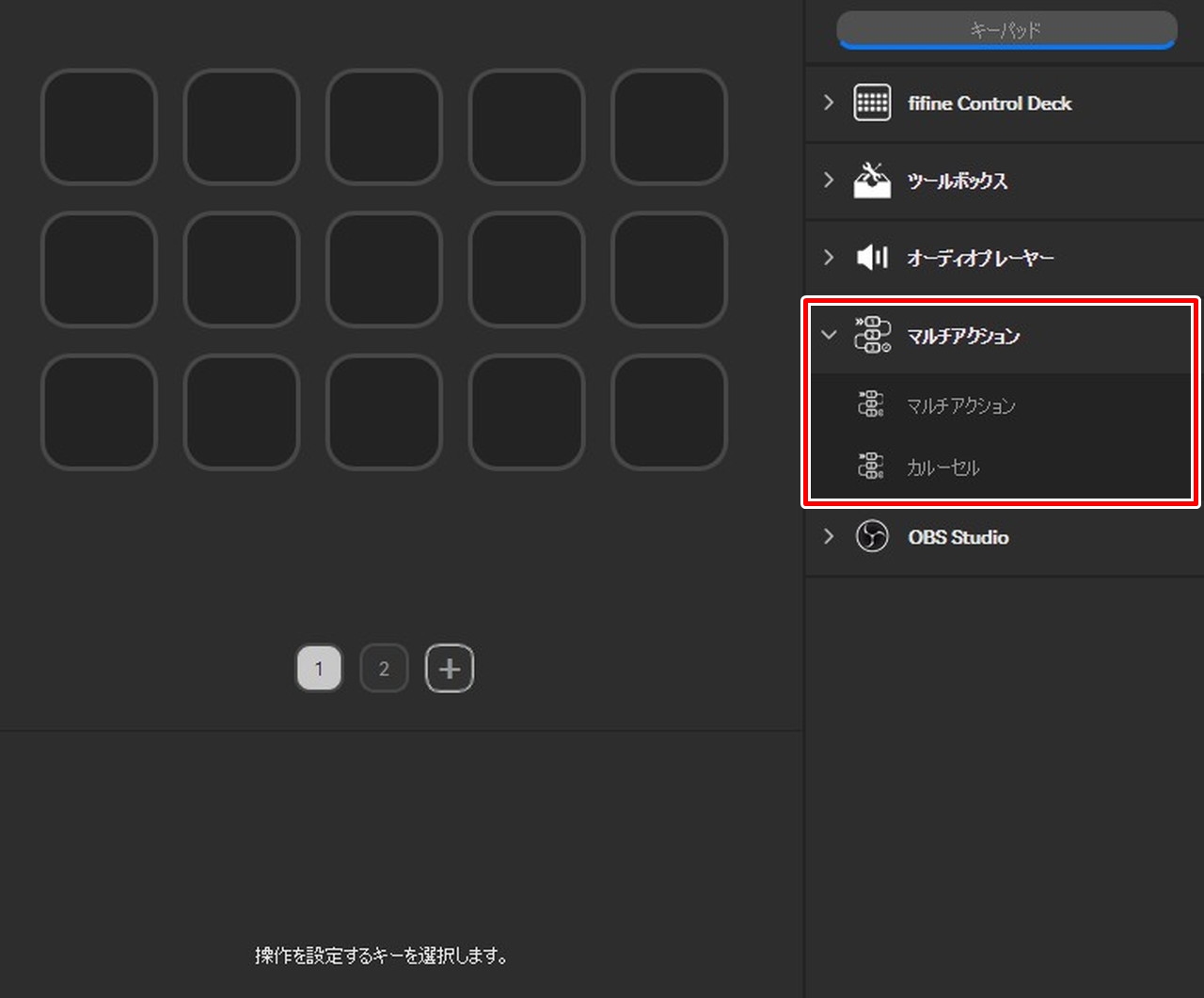This screenshot has height=998, width=1204.
Task: Expand the OBS Studio category
Action: point(829,537)
